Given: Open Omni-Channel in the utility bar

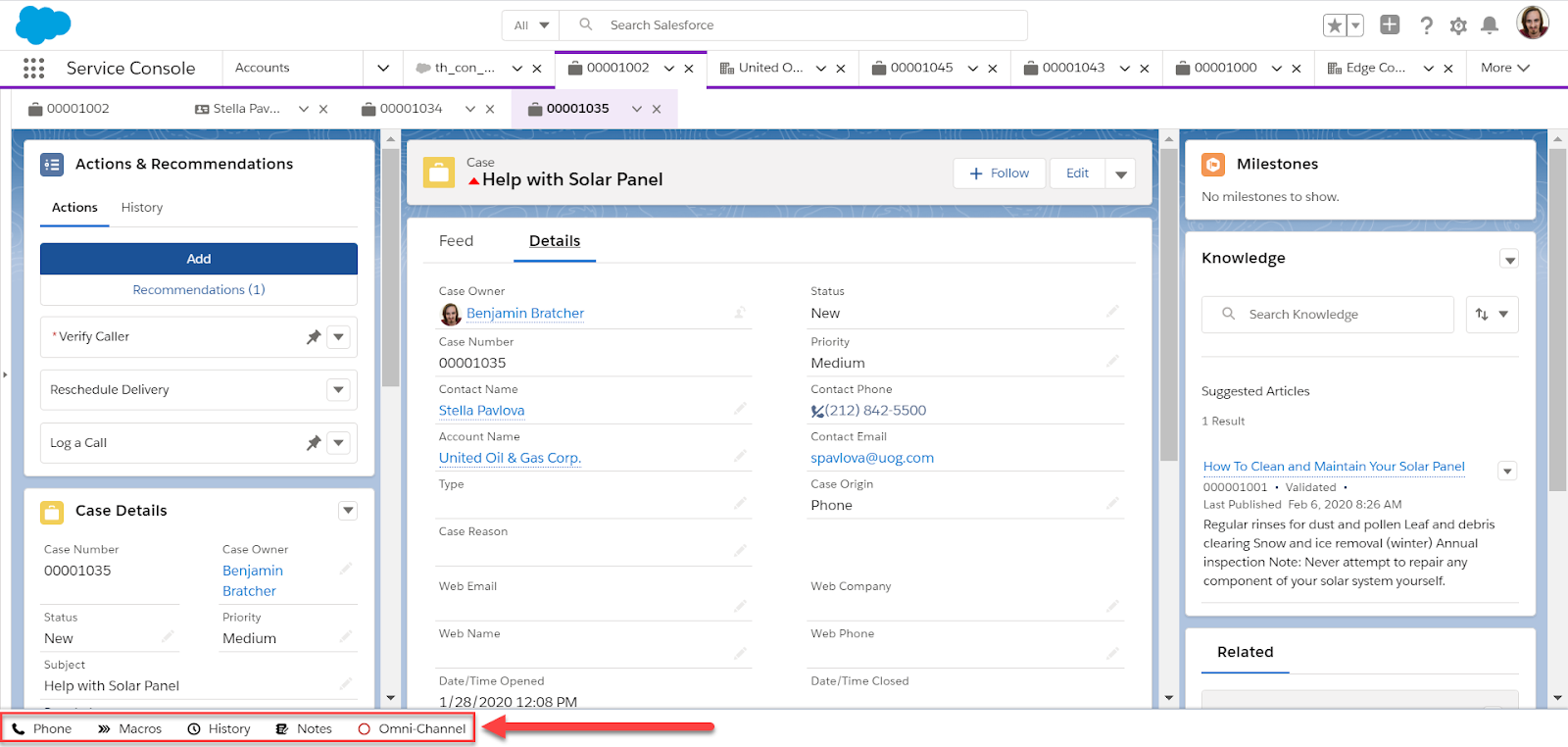Looking at the screenshot, I should pyautogui.click(x=412, y=728).
